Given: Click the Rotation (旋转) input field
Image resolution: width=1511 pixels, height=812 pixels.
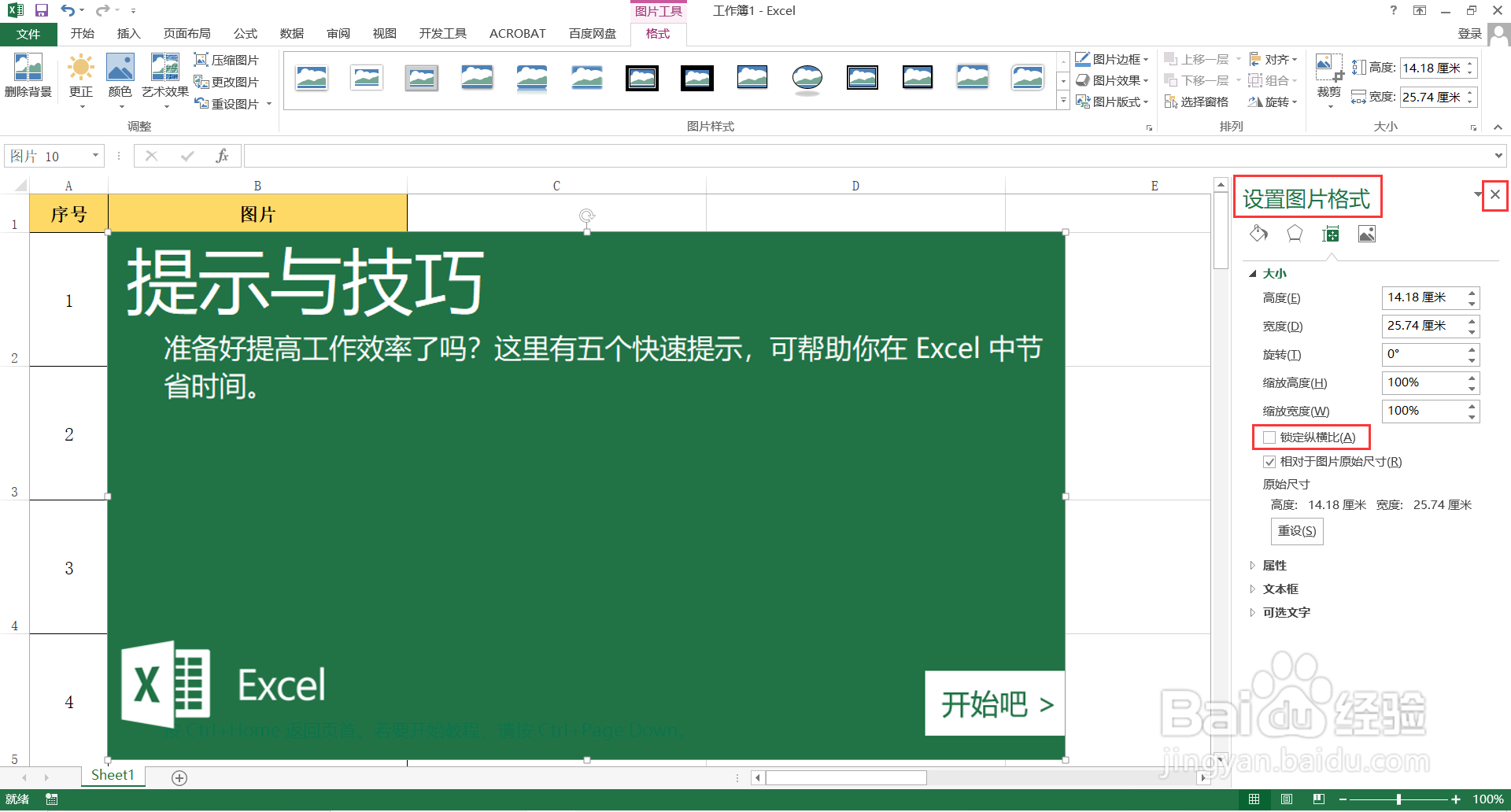Looking at the screenshot, I should [x=1424, y=355].
